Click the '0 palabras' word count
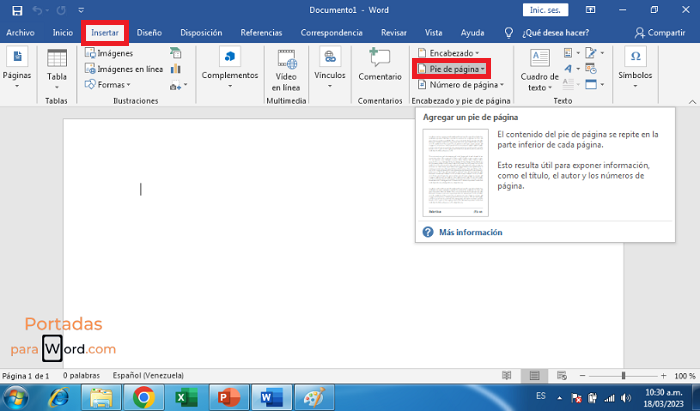This screenshot has width=700, height=411. [81, 376]
